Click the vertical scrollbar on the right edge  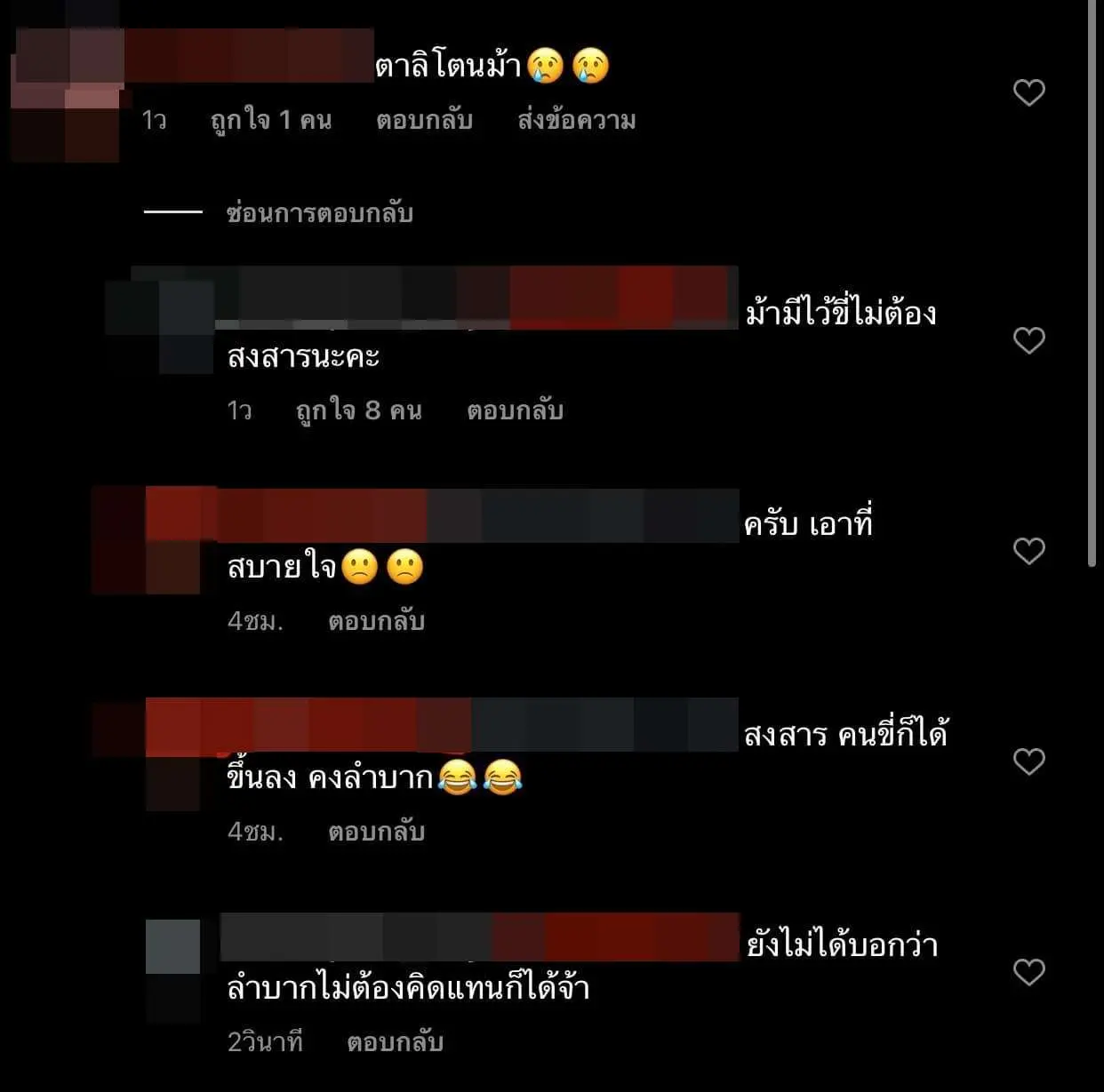pyautogui.click(x=1092, y=284)
